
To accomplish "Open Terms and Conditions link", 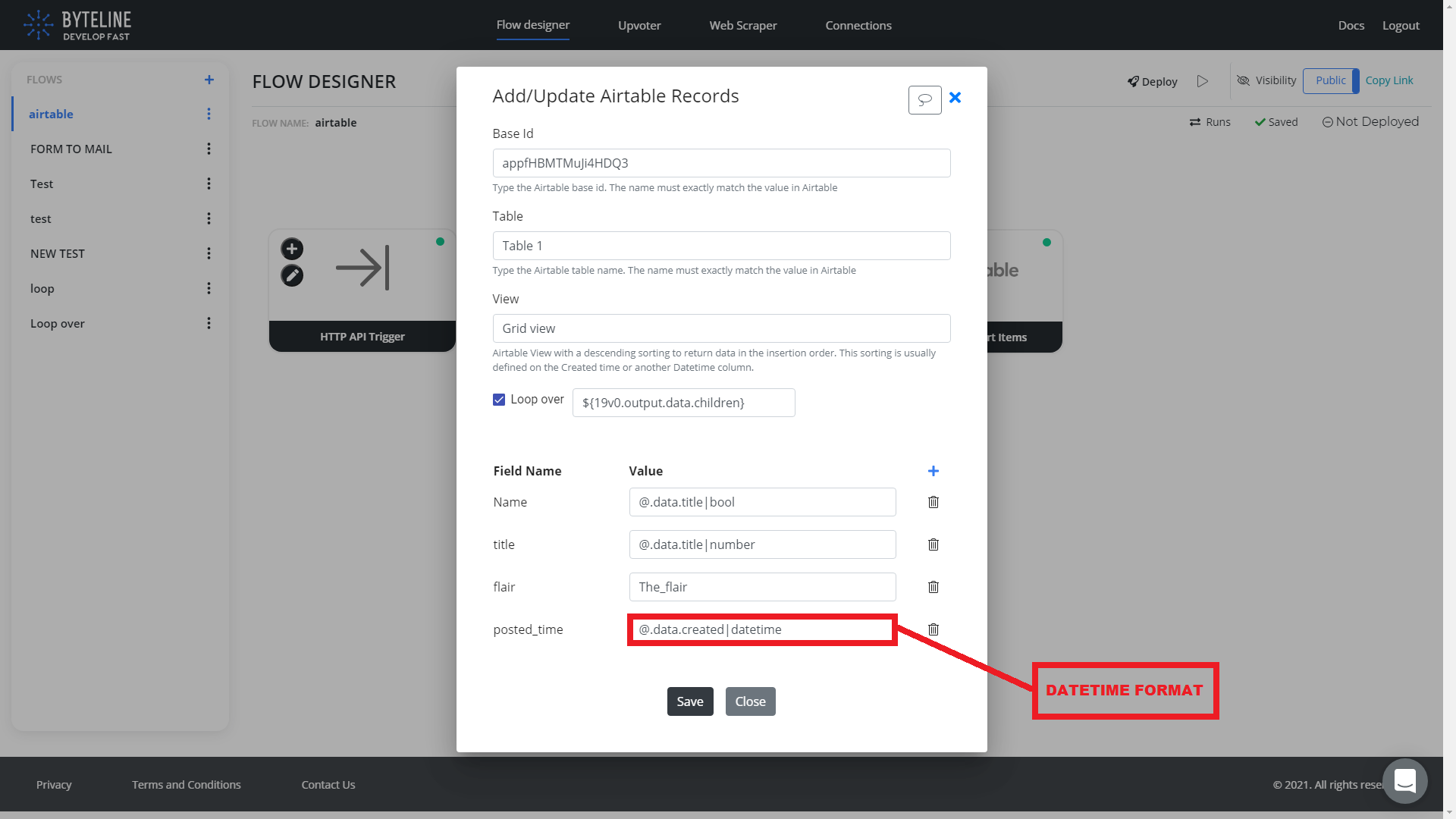I will coord(187,784).
